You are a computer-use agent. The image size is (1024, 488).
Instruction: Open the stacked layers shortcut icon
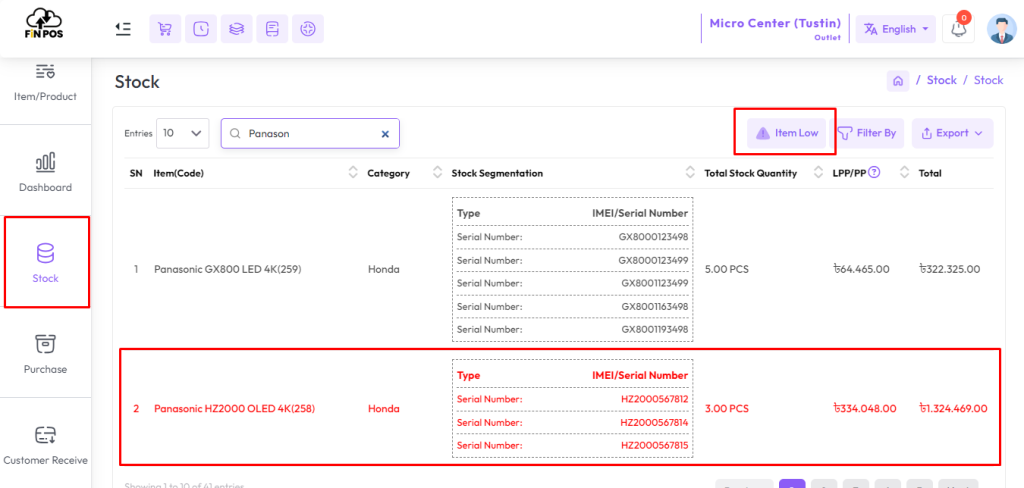point(236,29)
